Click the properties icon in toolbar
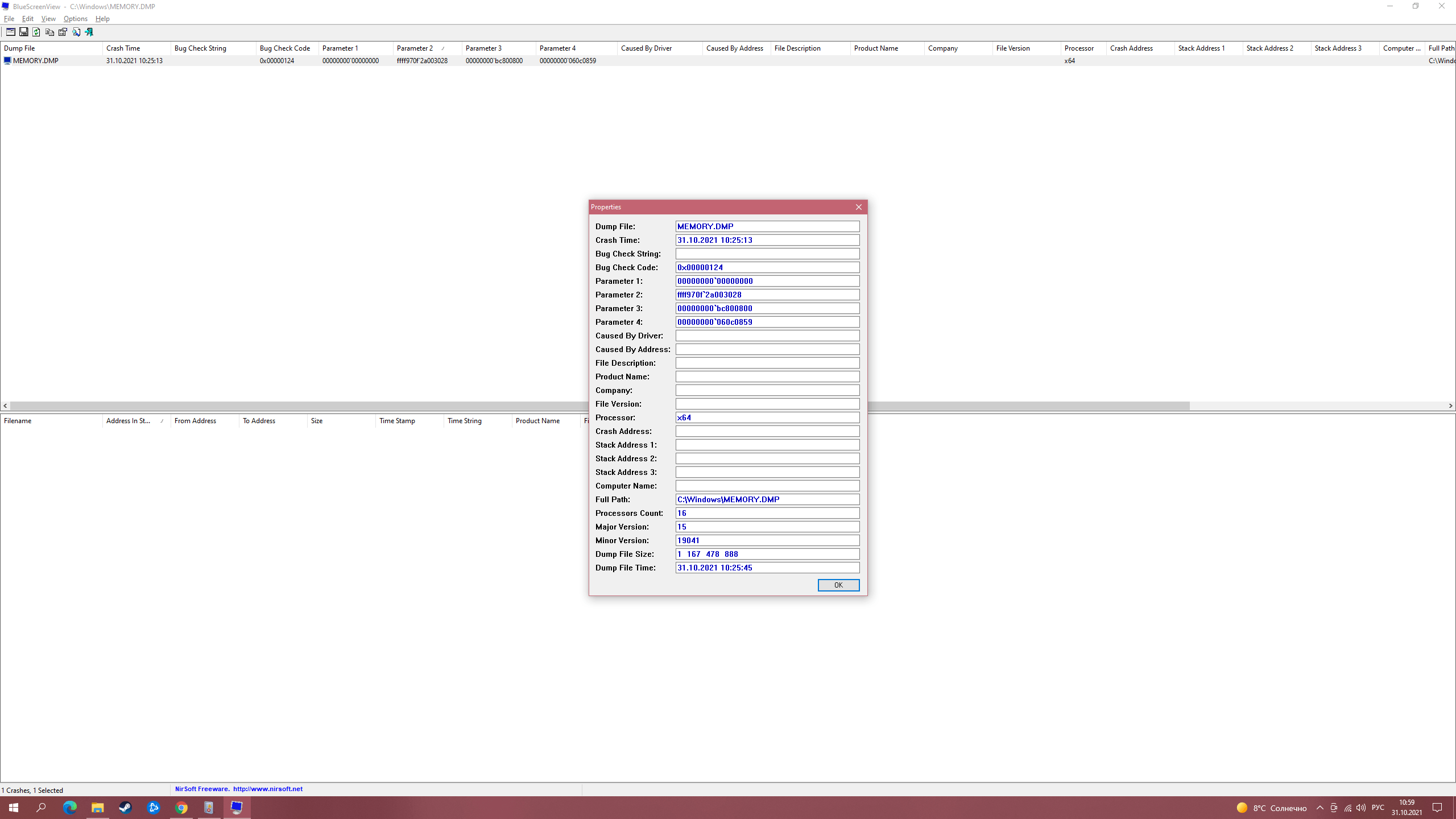1456x819 pixels. [62, 32]
